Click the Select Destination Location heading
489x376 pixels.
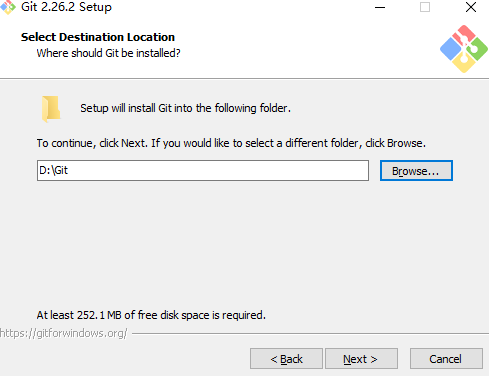98,37
